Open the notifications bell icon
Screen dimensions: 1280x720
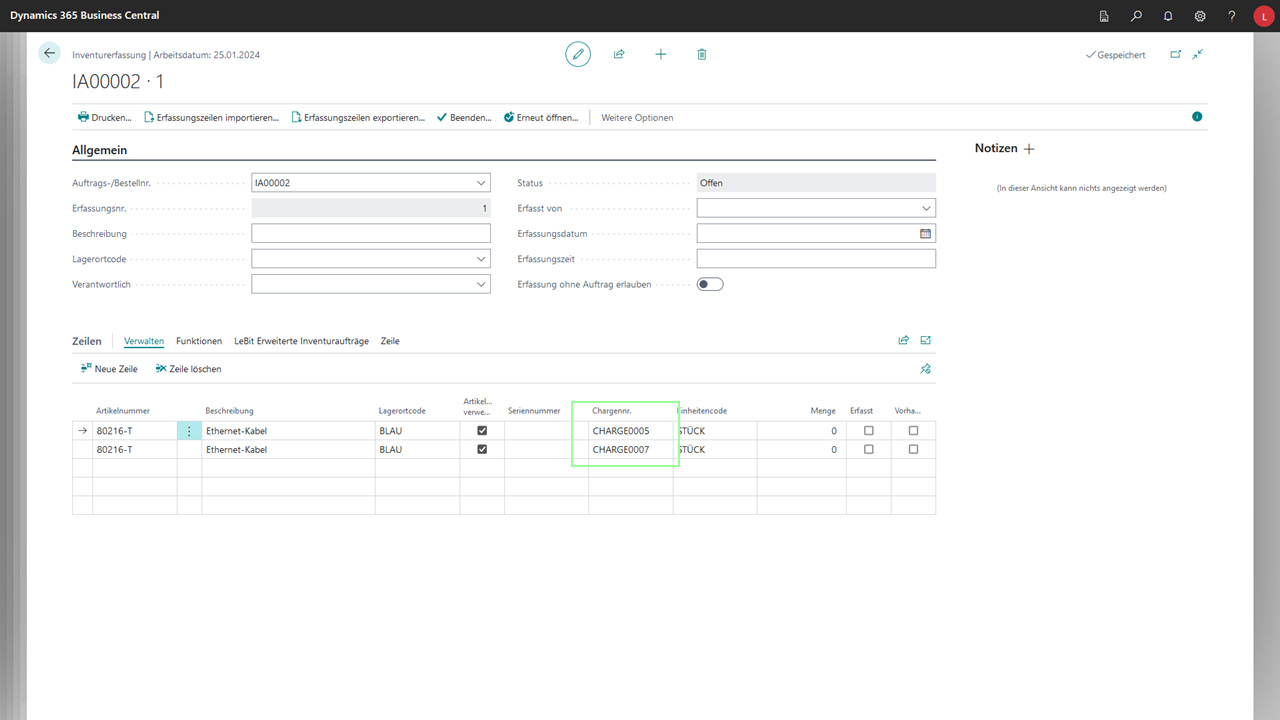tap(1168, 16)
